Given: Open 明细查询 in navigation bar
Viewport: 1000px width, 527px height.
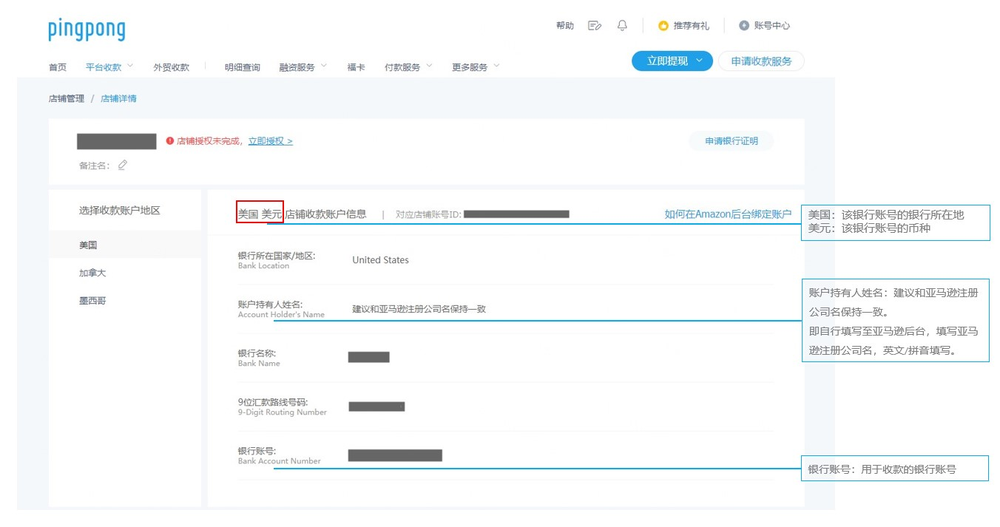Looking at the screenshot, I should pyautogui.click(x=242, y=67).
